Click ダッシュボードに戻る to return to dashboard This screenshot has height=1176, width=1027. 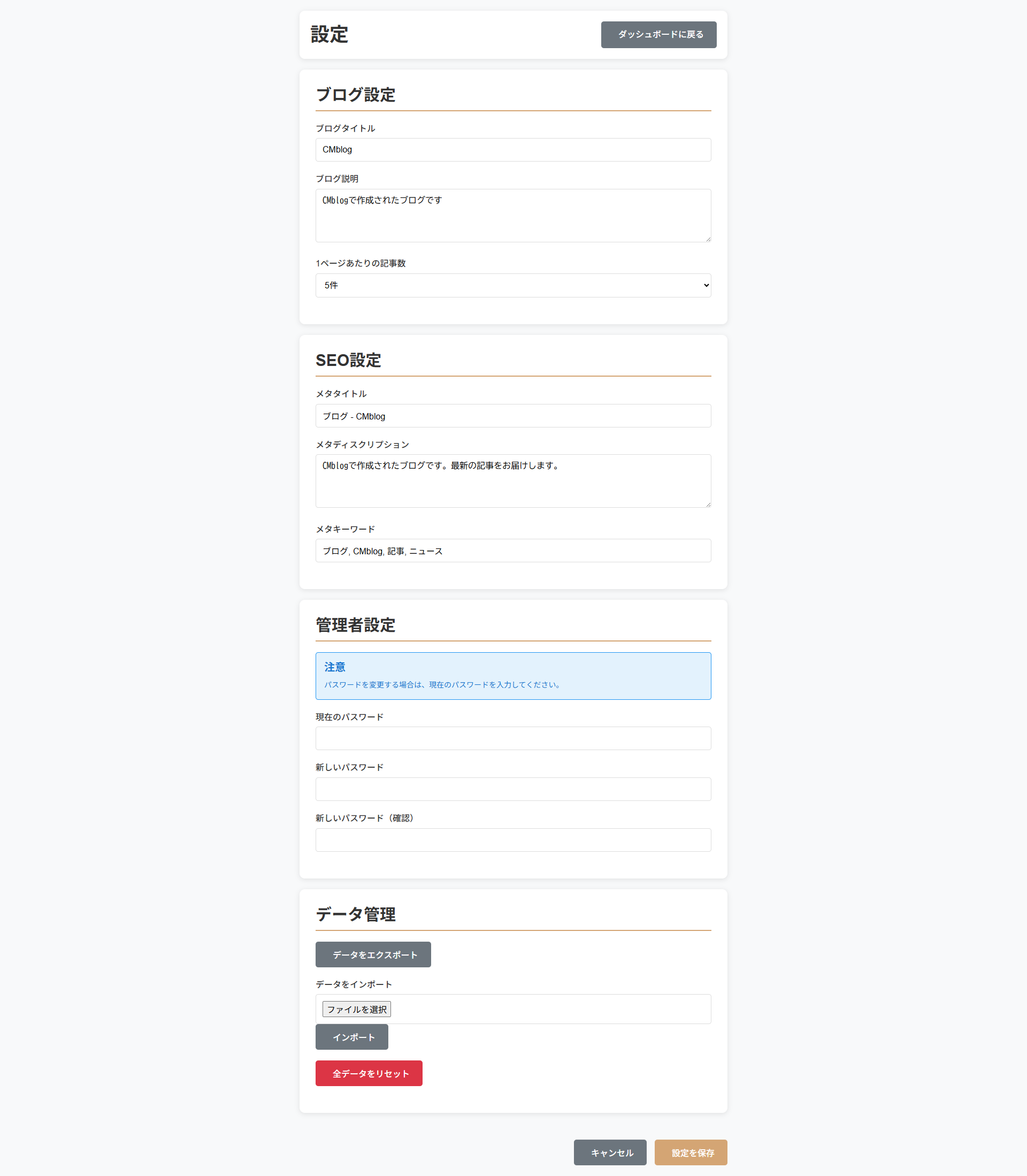(658, 34)
